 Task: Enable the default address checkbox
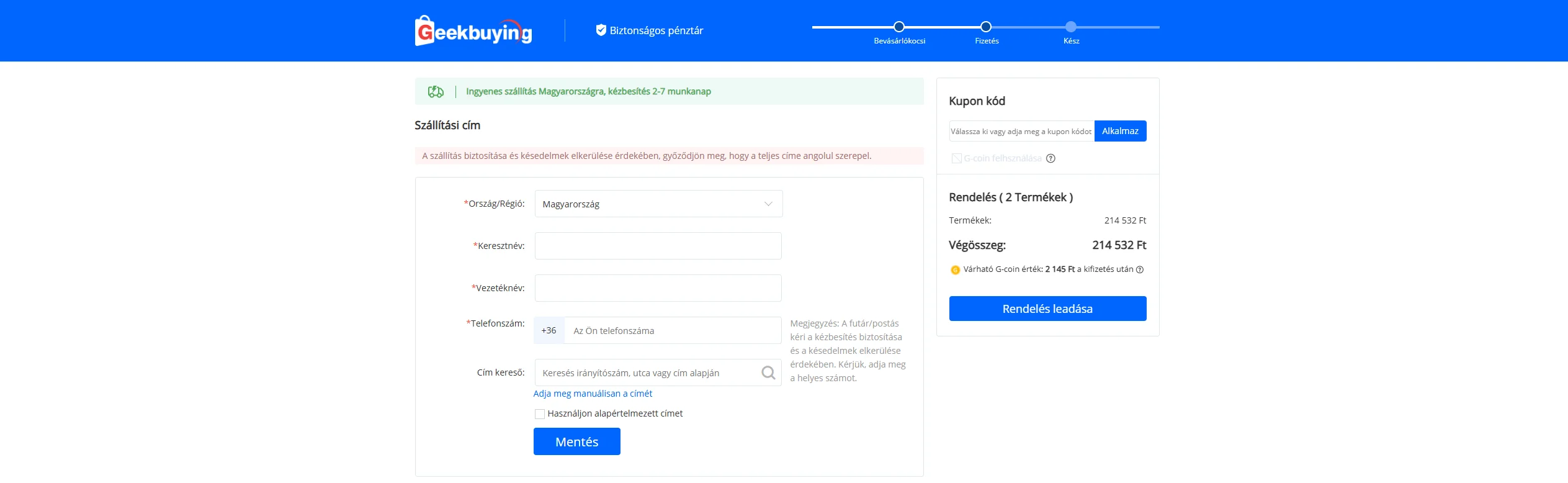click(x=540, y=414)
